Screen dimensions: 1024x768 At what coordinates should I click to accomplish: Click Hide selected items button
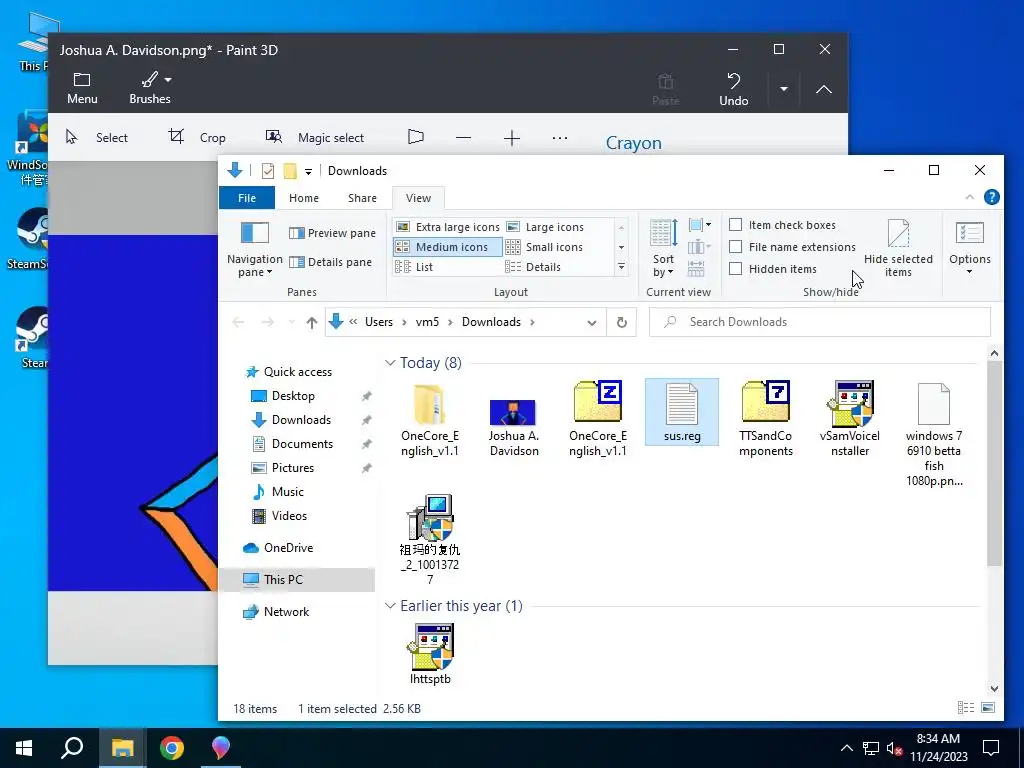pyautogui.click(x=898, y=249)
